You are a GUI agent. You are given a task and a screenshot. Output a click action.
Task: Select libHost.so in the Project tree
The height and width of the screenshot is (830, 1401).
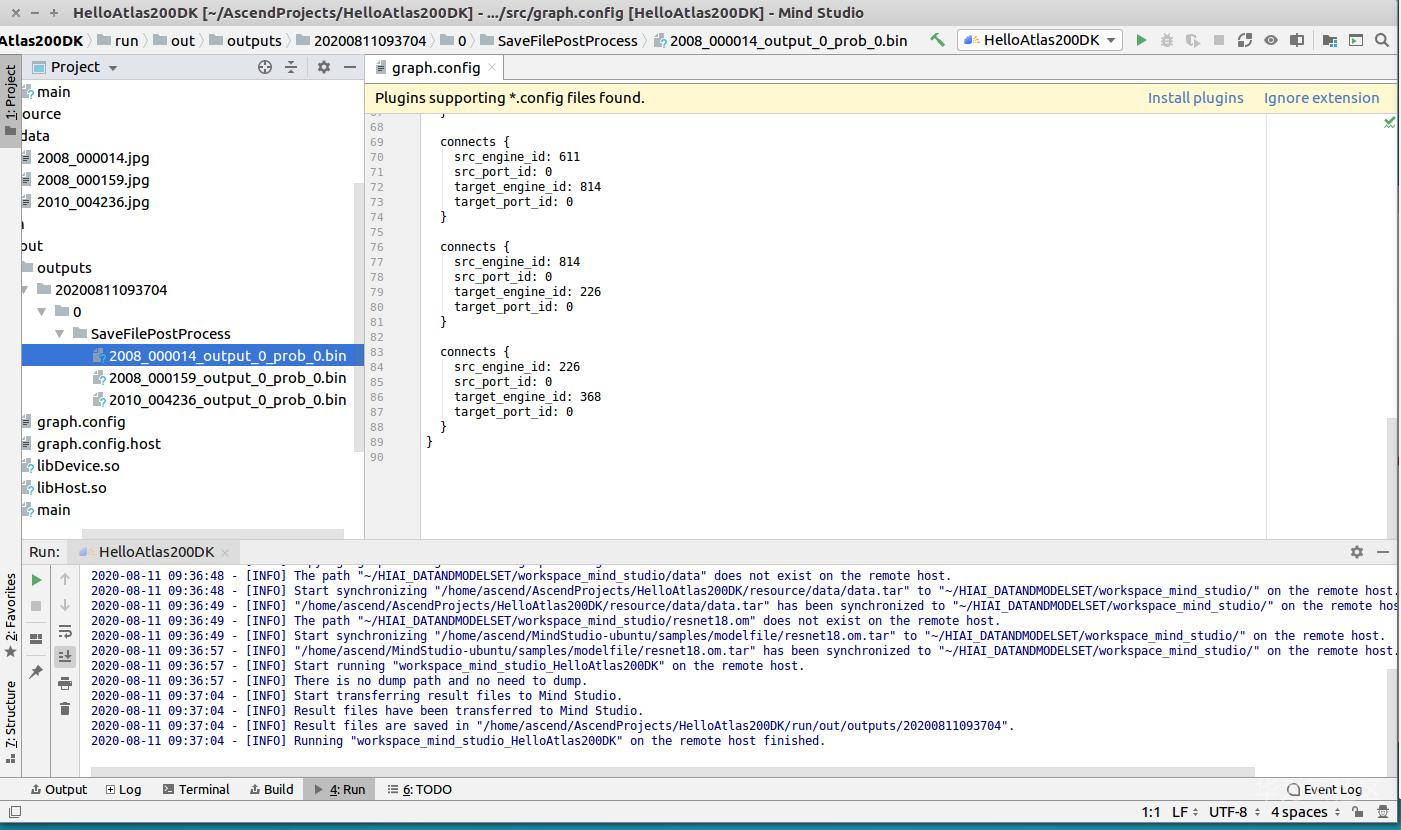point(72,488)
